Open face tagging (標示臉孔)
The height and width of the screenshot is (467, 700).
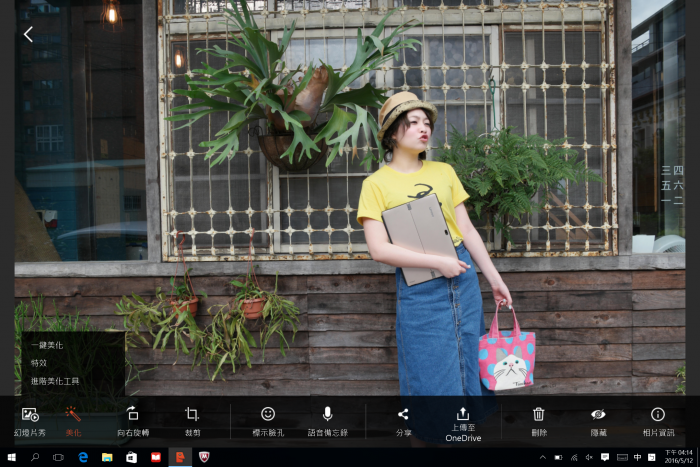267,420
